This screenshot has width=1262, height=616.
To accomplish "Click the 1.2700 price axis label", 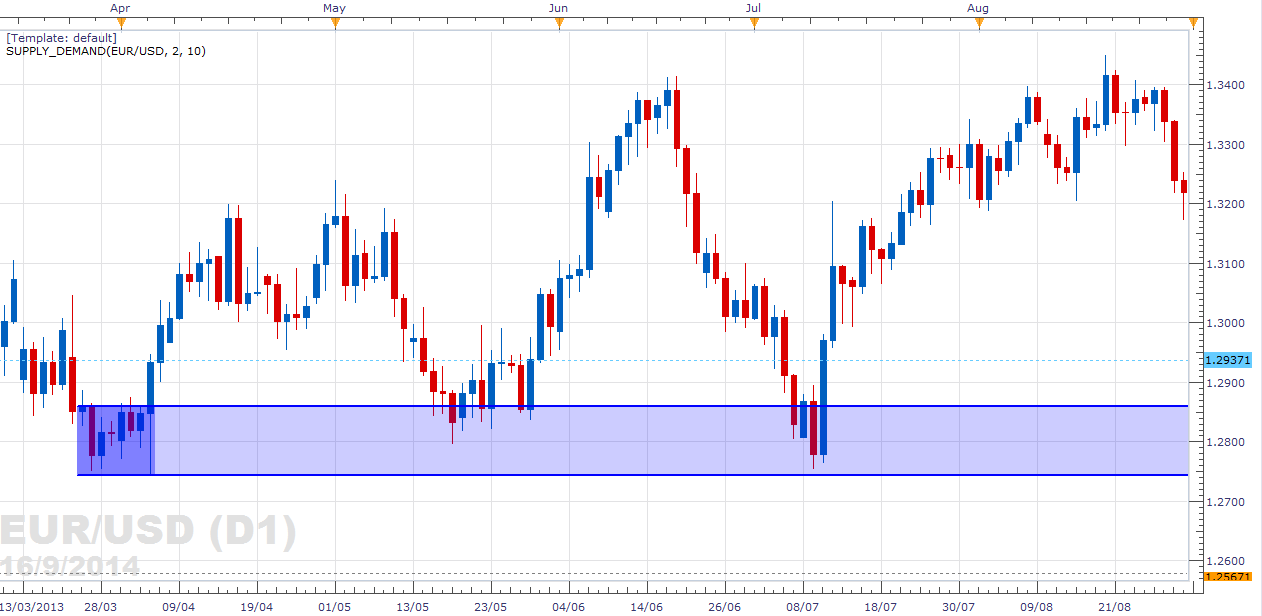I will (1225, 501).
